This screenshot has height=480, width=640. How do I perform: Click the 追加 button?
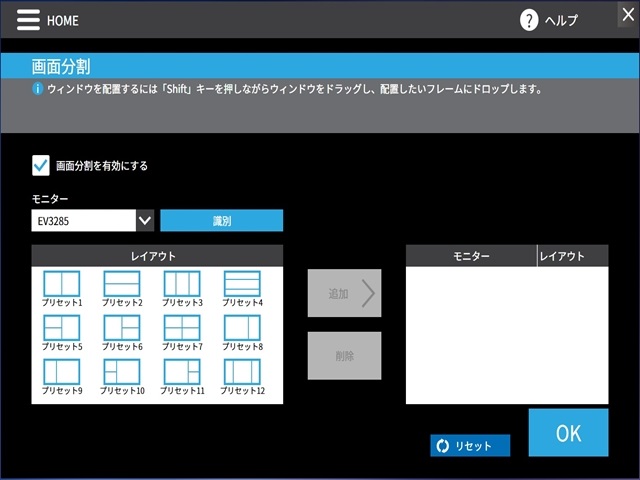point(344,293)
